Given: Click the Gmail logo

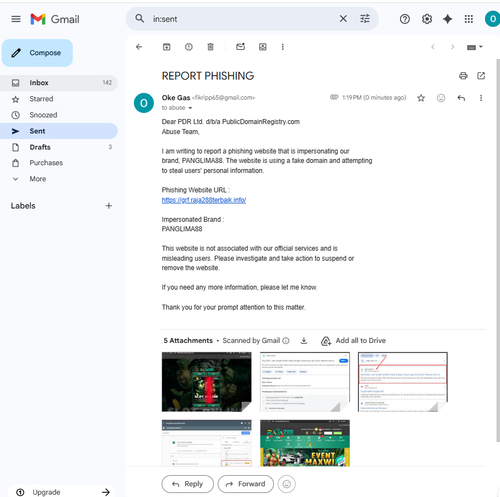Looking at the screenshot, I should coord(55,19).
